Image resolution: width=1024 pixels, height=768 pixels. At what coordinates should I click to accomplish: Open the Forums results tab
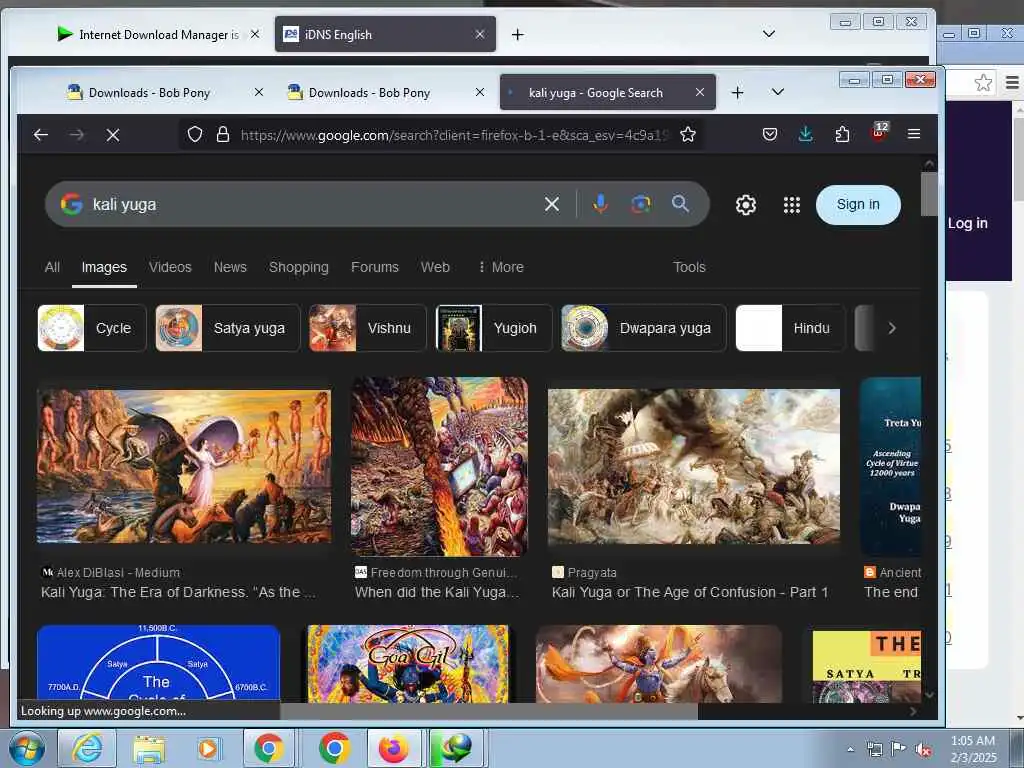point(375,267)
